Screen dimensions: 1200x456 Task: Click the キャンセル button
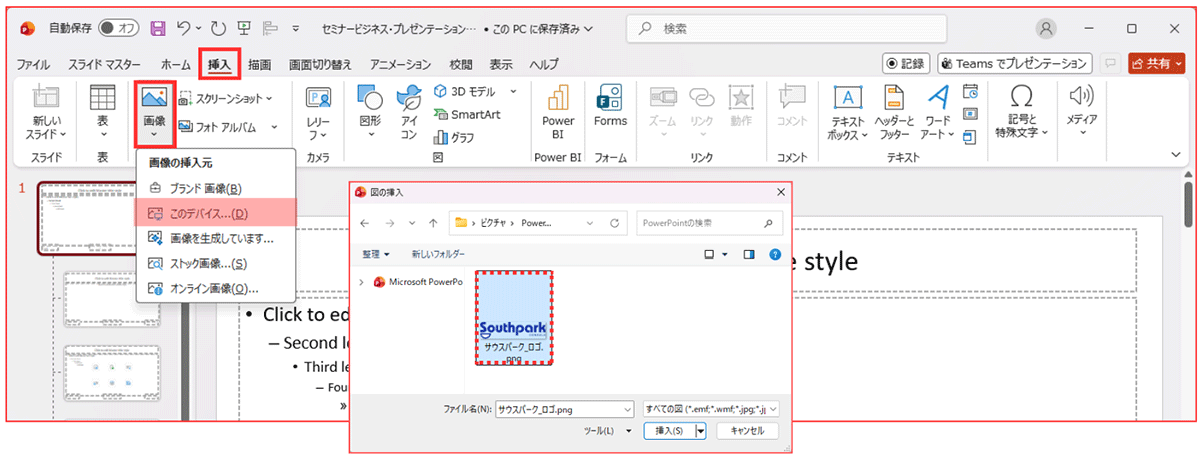(747, 430)
